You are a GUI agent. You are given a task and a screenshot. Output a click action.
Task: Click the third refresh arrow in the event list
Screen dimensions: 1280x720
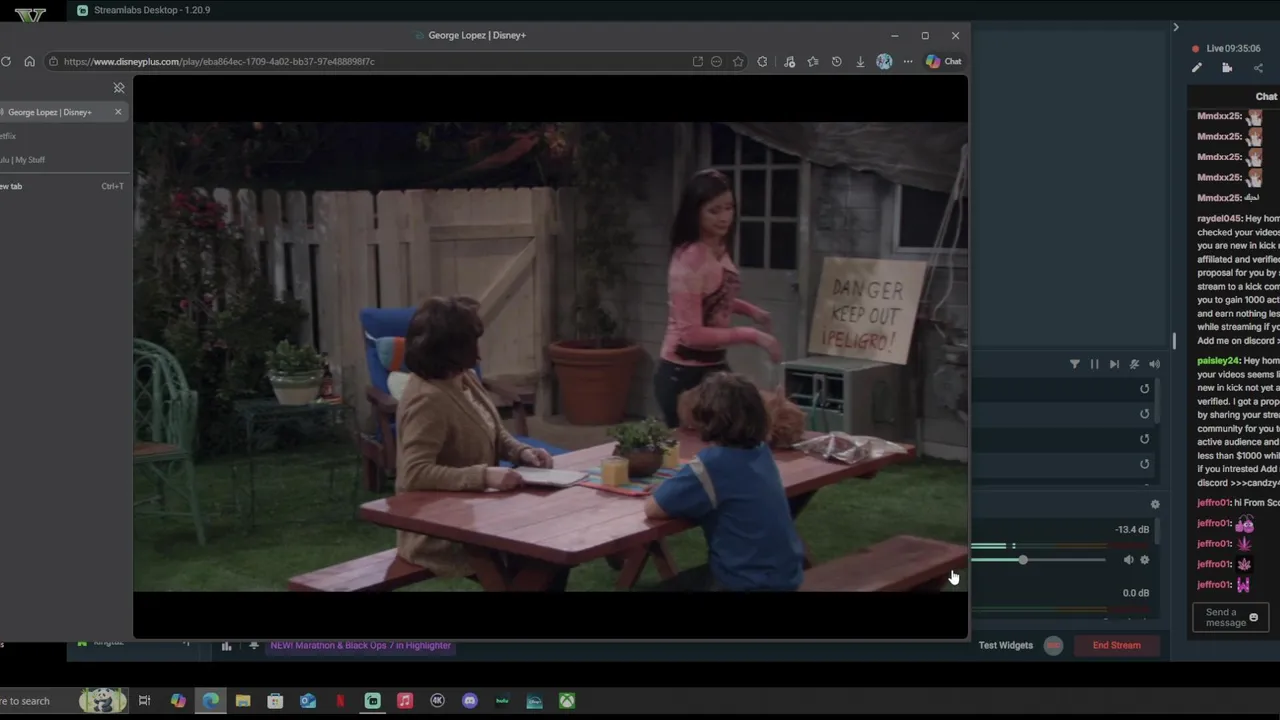click(x=1145, y=439)
